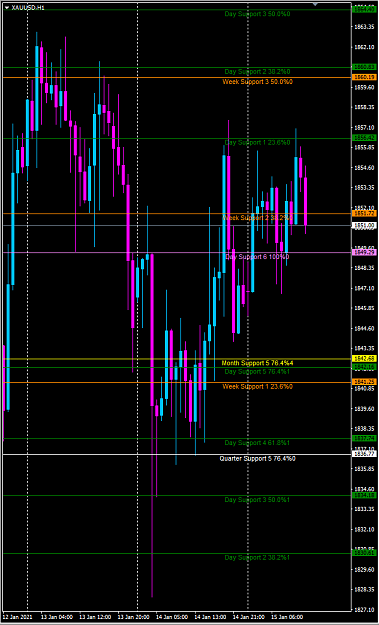The height and width of the screenshot is (625, 379).
Task: Click the Day Support 4 61.8%1 label
Action: [x=257, y=443]
